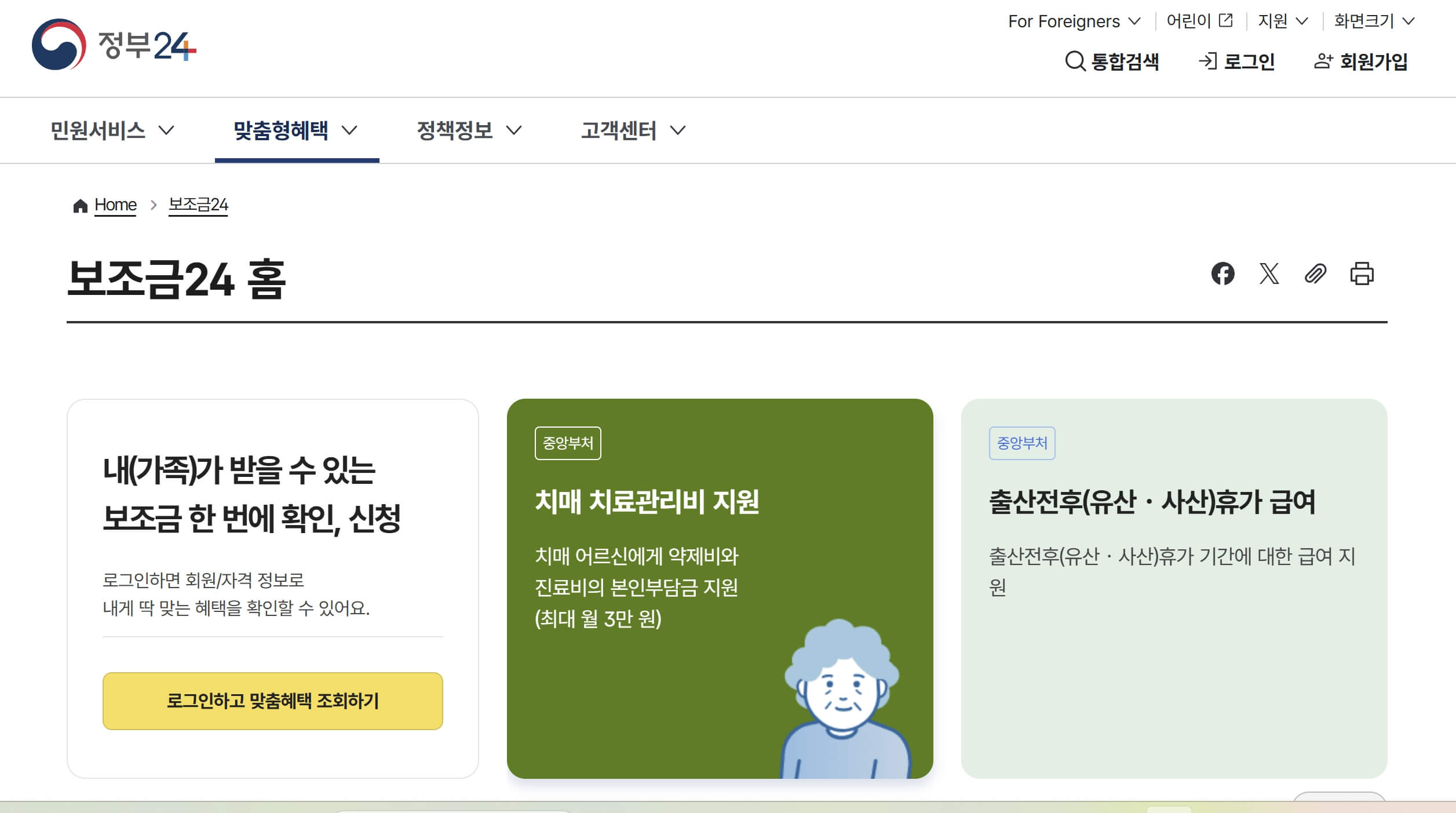The width and height of the screenshot is (1456, 813).
Task: Open 통합검색 magnifier search
Action: pos(1075,61)
